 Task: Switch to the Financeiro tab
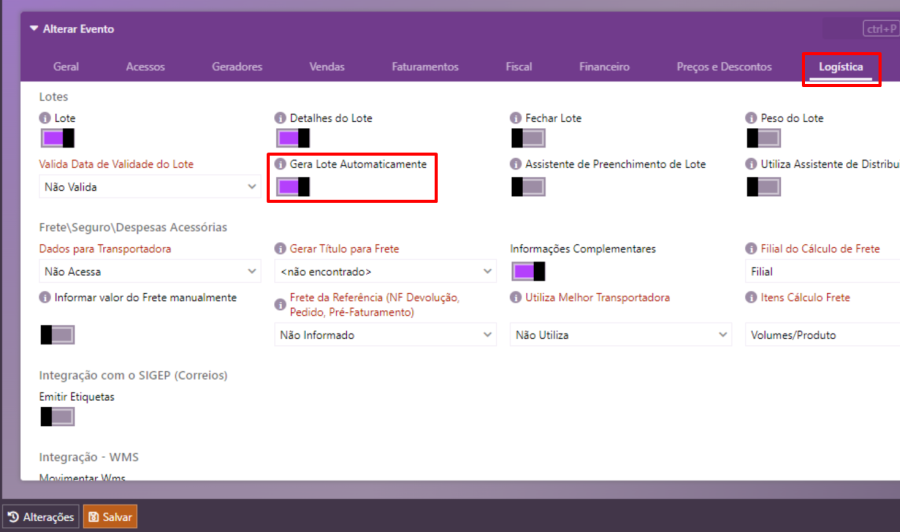[604, 67]
